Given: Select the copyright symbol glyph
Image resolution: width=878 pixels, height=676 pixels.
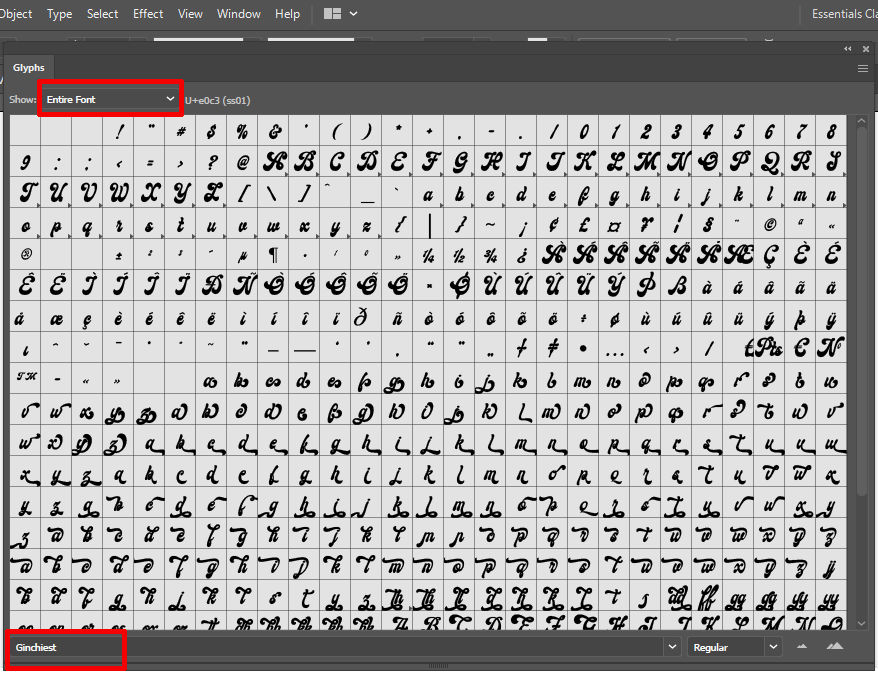Looking at the screenshot, I should coord(769,225).
